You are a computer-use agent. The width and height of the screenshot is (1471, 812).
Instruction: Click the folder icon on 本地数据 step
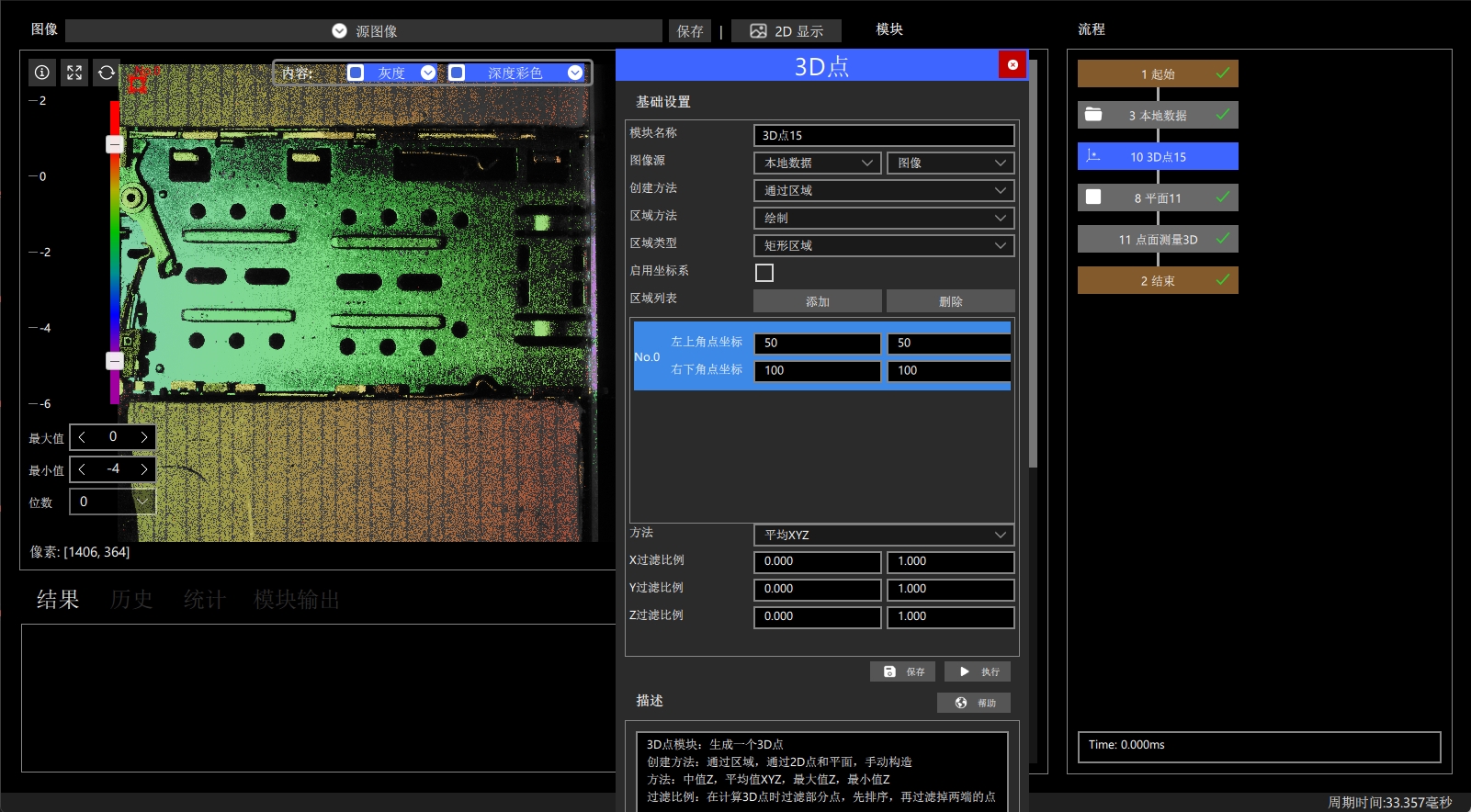click(x=1093, y=115)
